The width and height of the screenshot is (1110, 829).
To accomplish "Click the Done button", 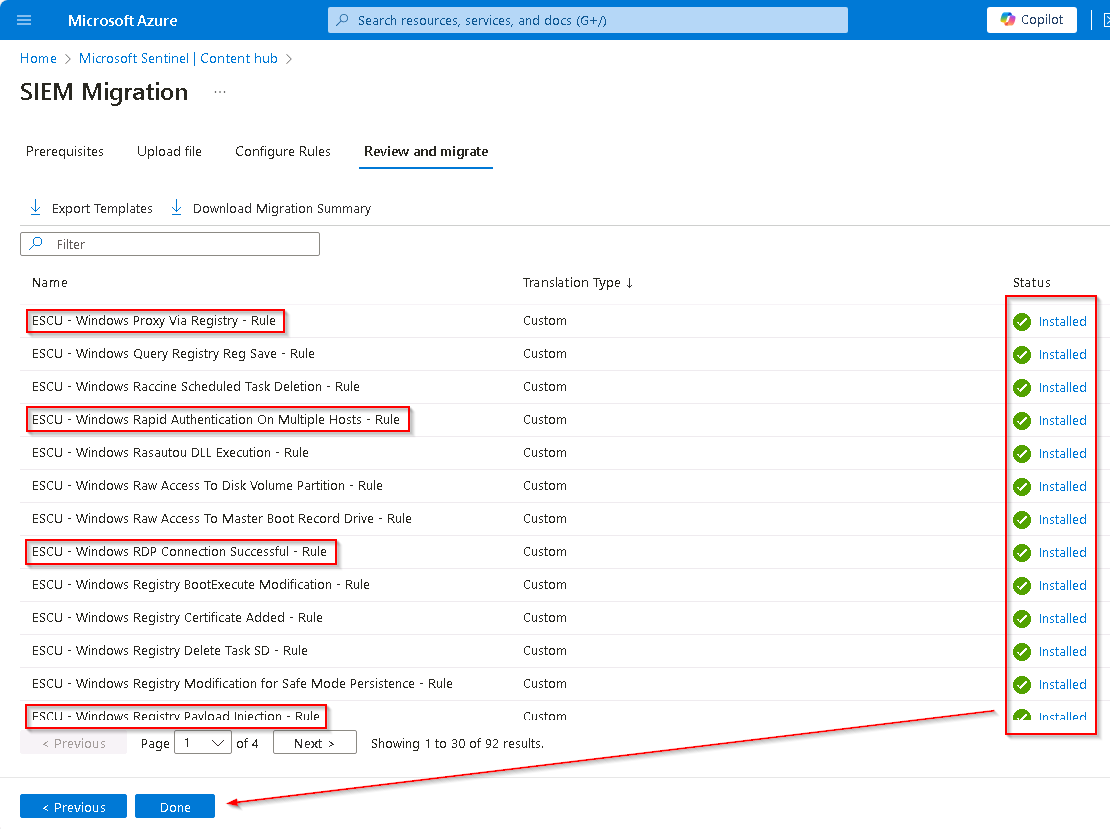I will (175, 807).
